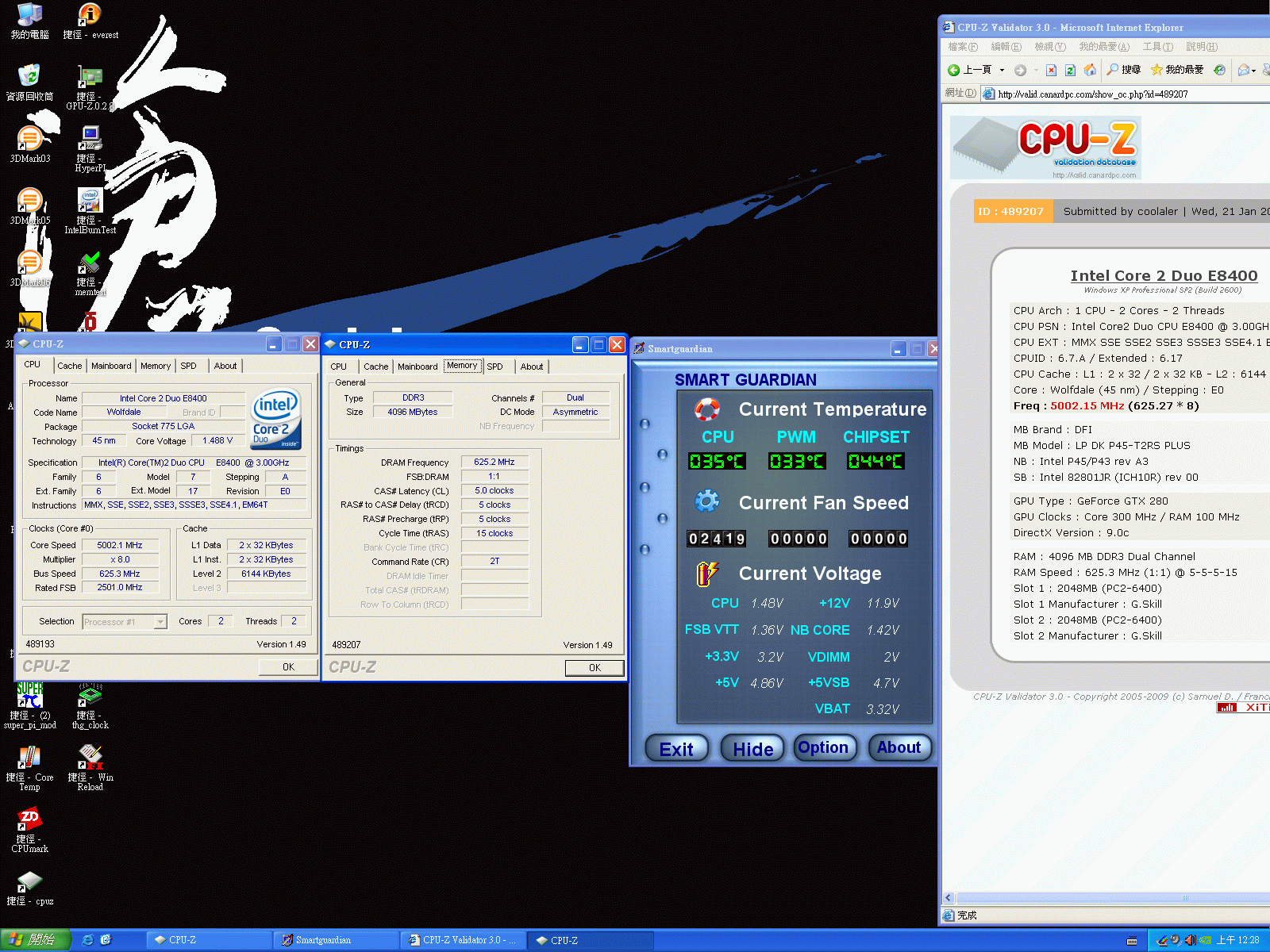The width and height of the screenshot is (1270, 952).
Task: Open the IE Tools (工具) menu
Action: (1157, 47)
